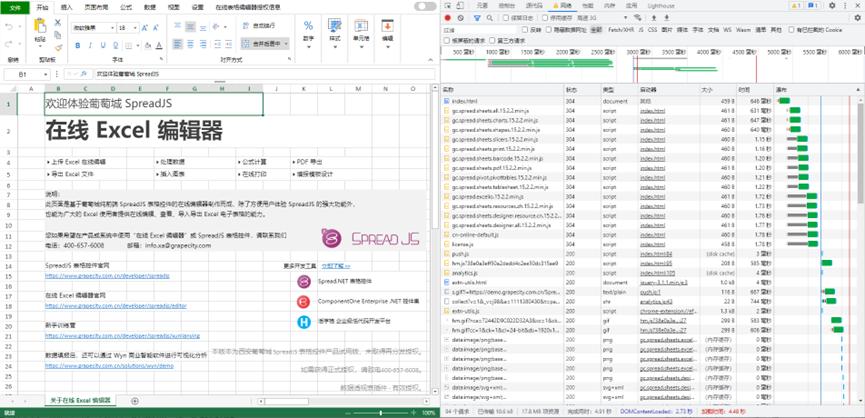The width and height of the screenshot is (865, 418).
Task: Toggle bold formatting with the B icon
Action: coord(77,45)
